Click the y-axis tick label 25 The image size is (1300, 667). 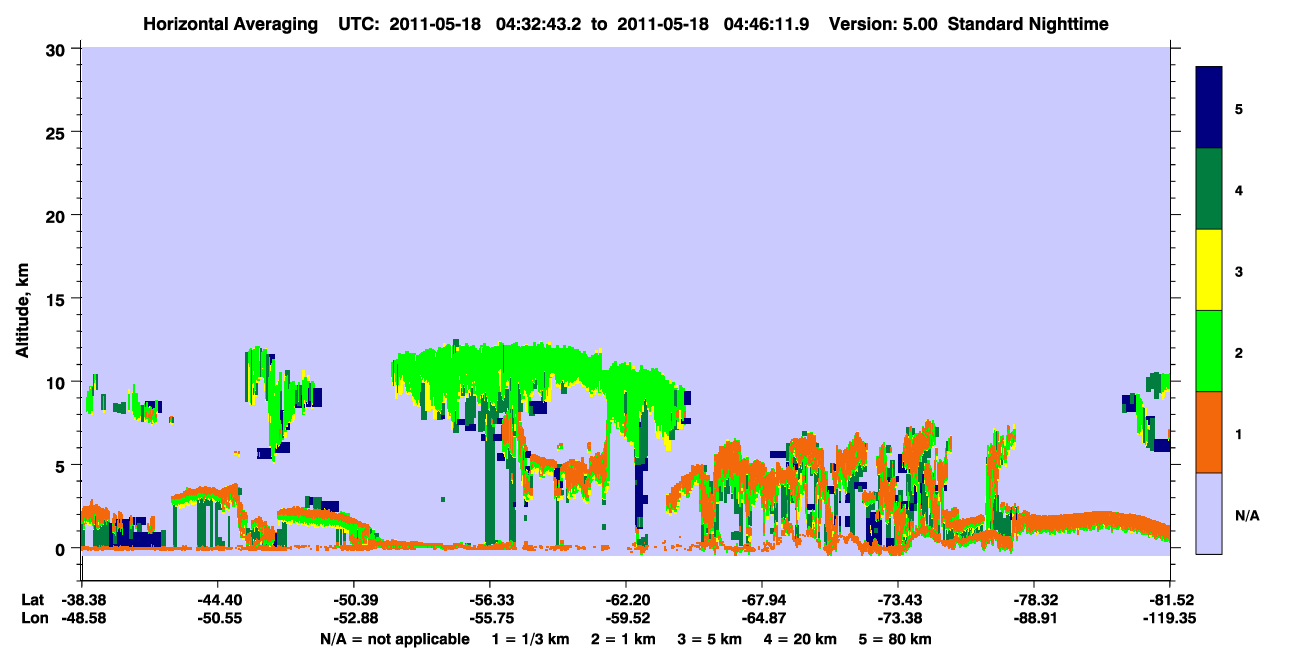[x=58, y=132]
